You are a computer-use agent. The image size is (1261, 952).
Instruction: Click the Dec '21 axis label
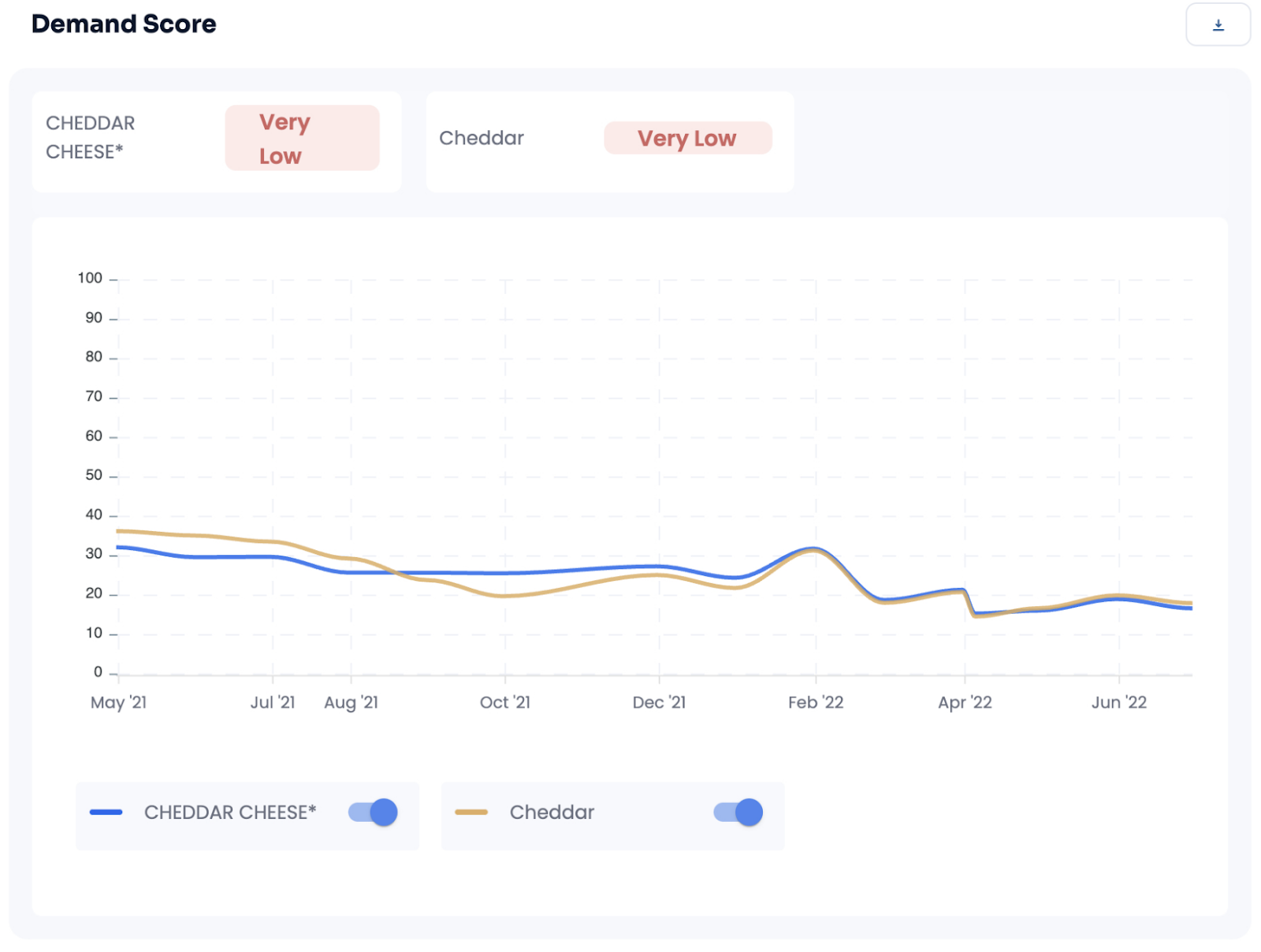point(660,702)
